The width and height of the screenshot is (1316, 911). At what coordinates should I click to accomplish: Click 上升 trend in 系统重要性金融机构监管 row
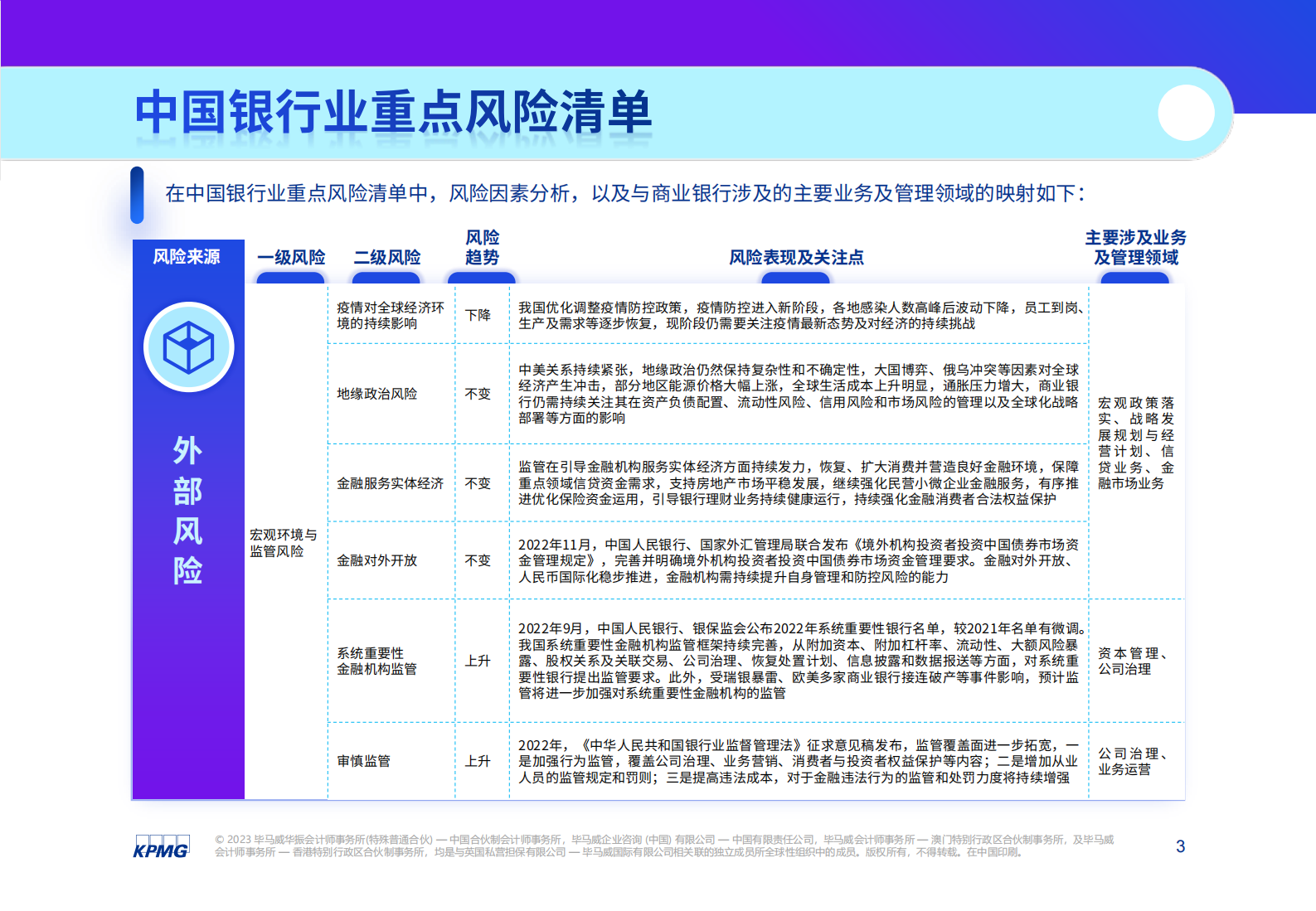click(478, 661)
